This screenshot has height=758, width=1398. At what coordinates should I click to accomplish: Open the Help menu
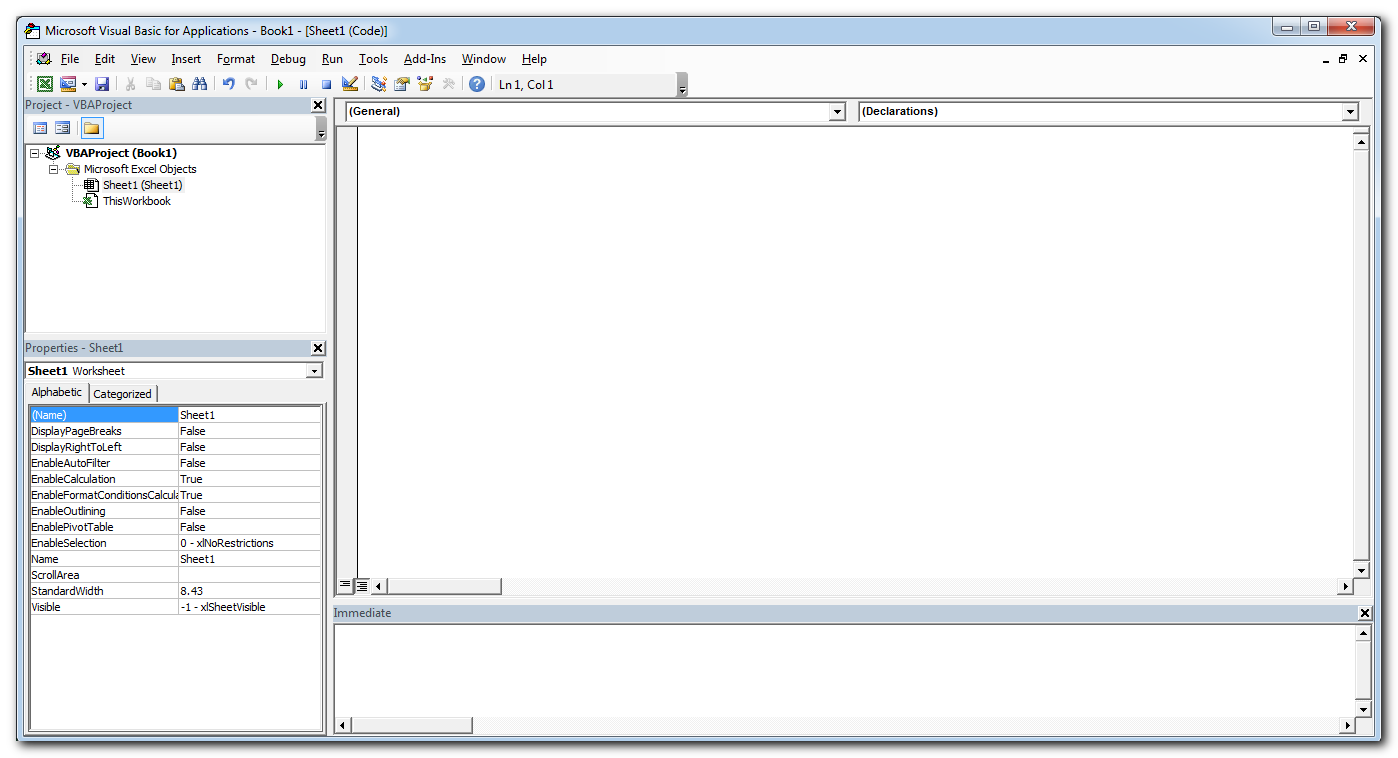coord(534,59)
